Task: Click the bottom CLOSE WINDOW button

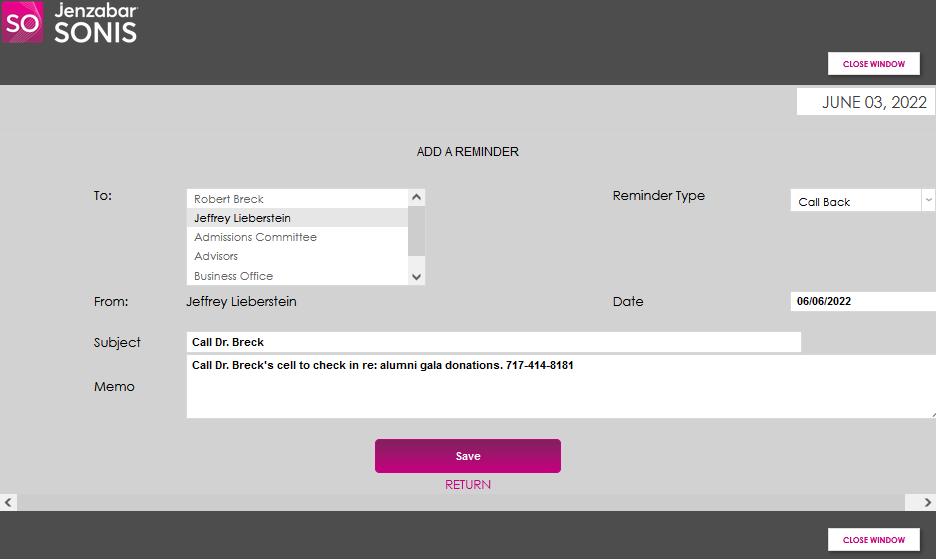Action: click(x=873, y=540)
